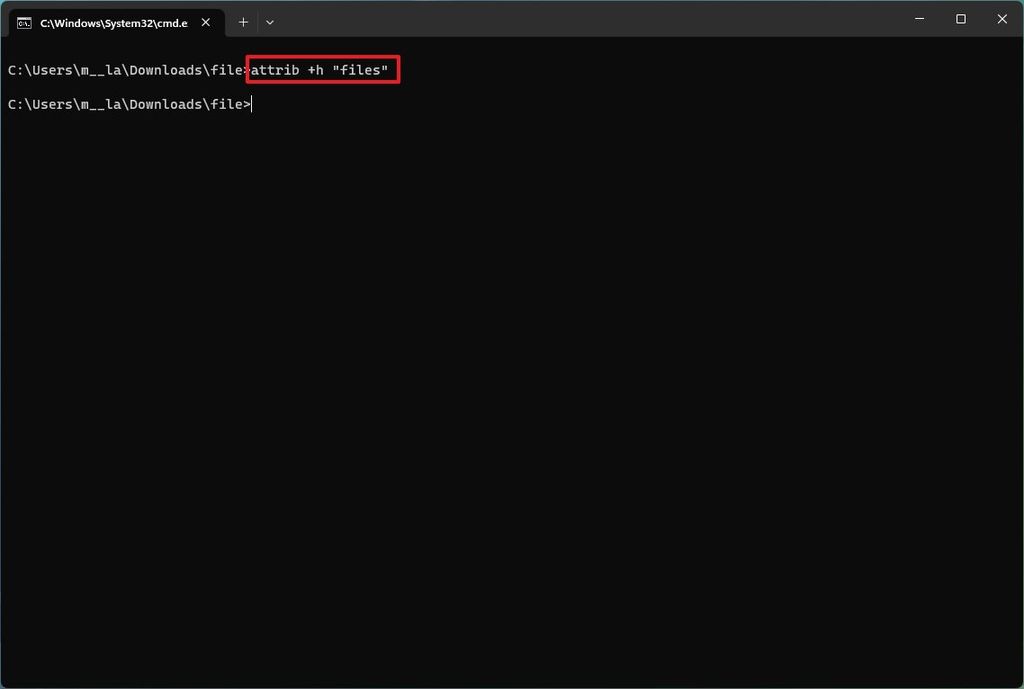Click the blinking cursor after the file path prompt

pyautogui.click(x=252, y=103)
